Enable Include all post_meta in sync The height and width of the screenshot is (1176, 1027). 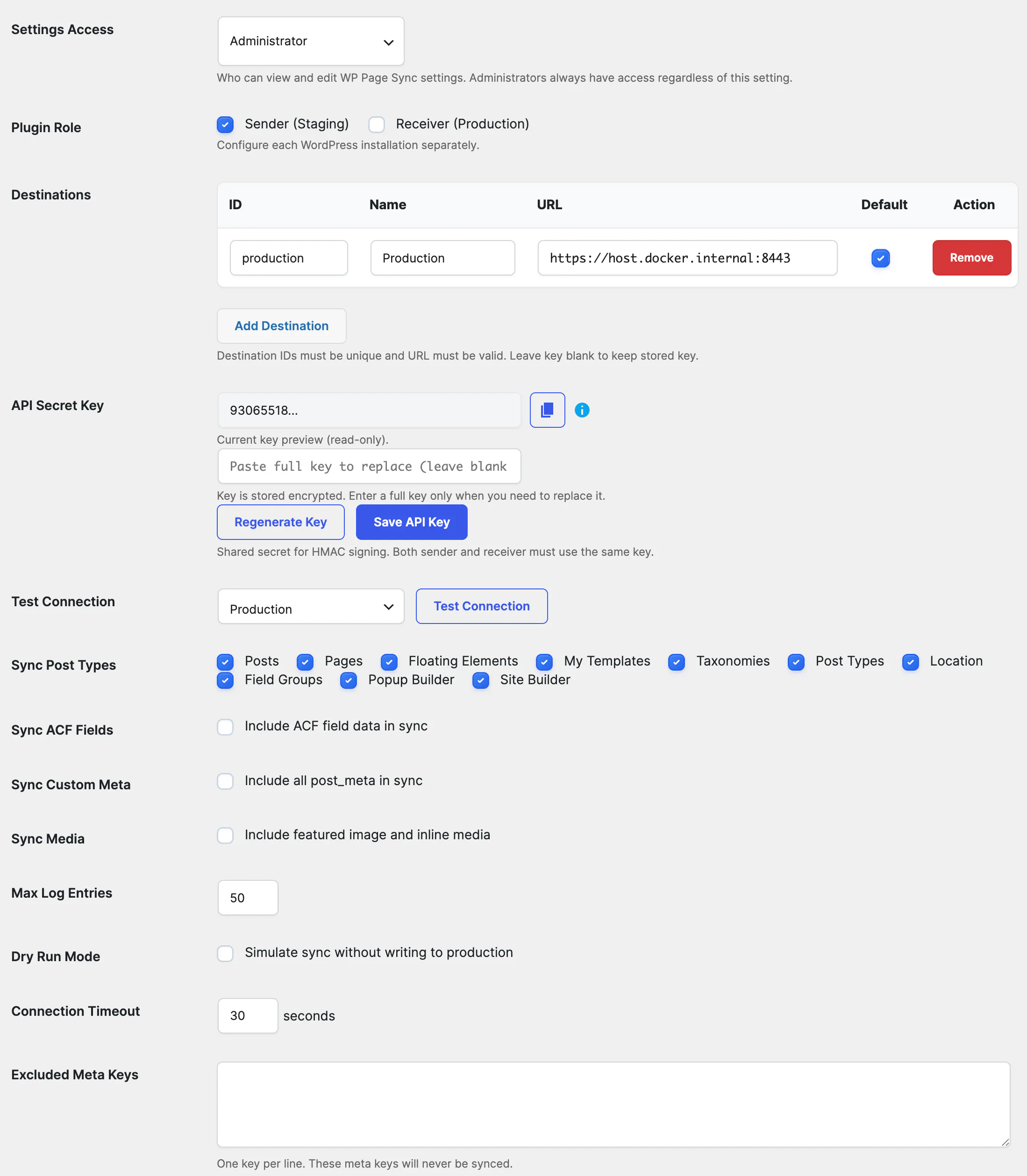click(x=225, y=781)
